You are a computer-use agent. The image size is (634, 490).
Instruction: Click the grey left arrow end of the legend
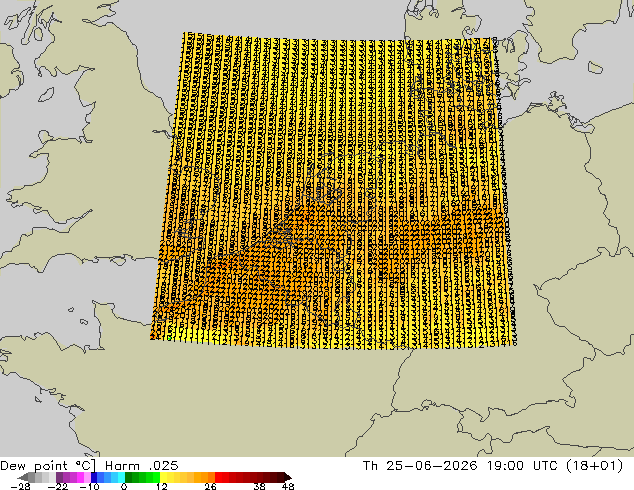(x=23, y=477)
